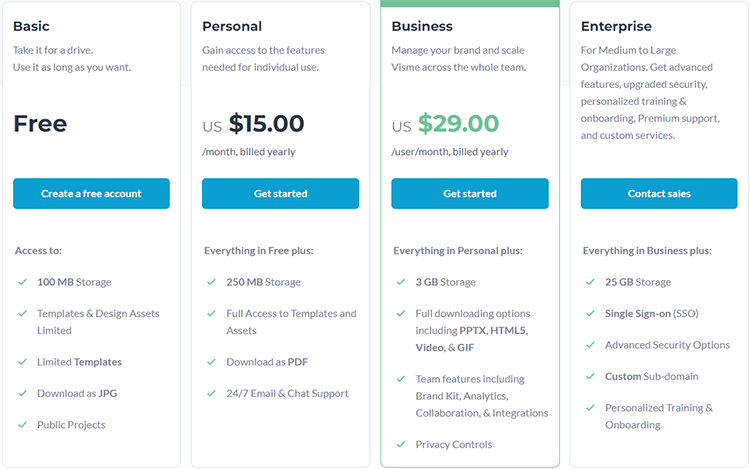The height and width of the screenshot is (469, 750).
Task: Click the checkmark beside Custom Sub-domain
Action: (590, 376)
